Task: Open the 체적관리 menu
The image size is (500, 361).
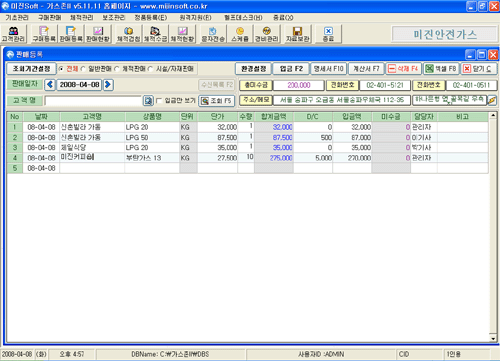Action: click(x=81, y=17)
